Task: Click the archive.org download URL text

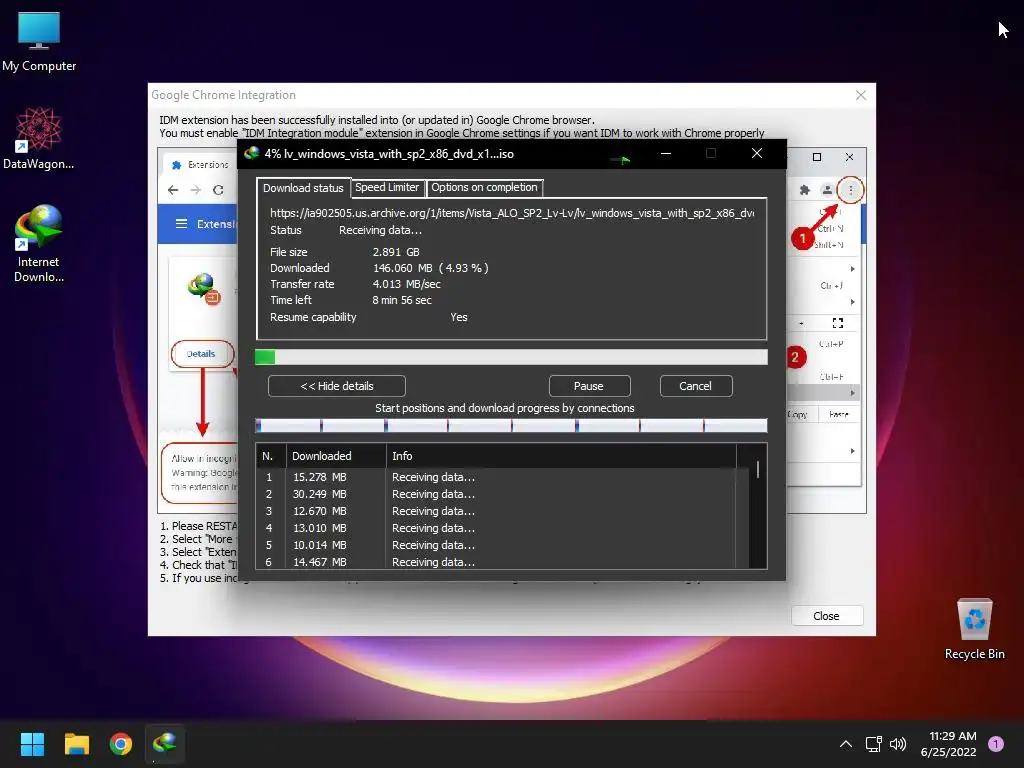Action: 512,213
